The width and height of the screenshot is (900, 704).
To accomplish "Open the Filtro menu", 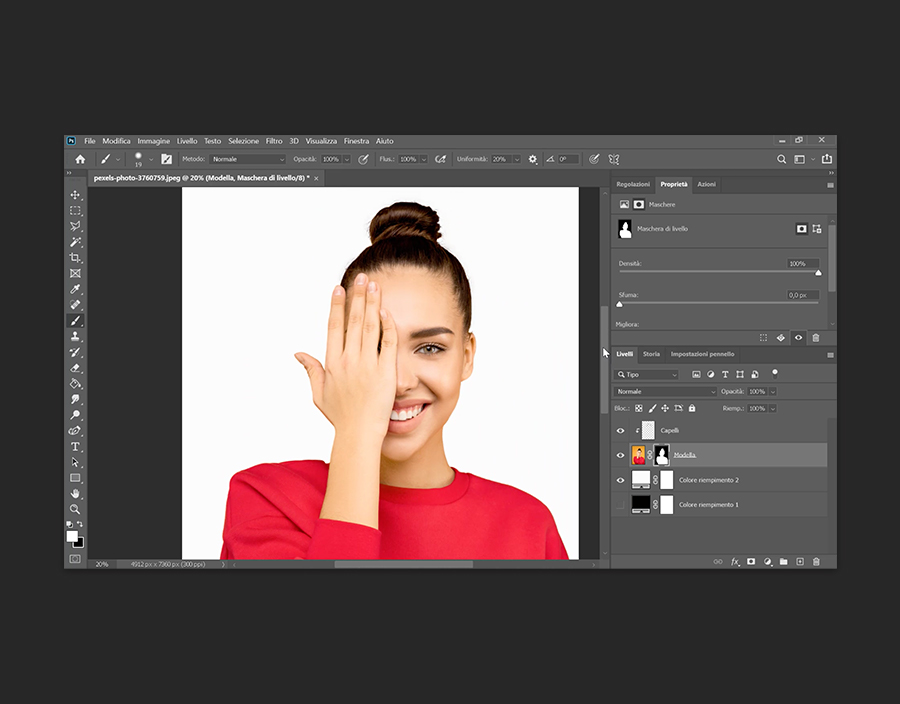I will click(274, 141).
